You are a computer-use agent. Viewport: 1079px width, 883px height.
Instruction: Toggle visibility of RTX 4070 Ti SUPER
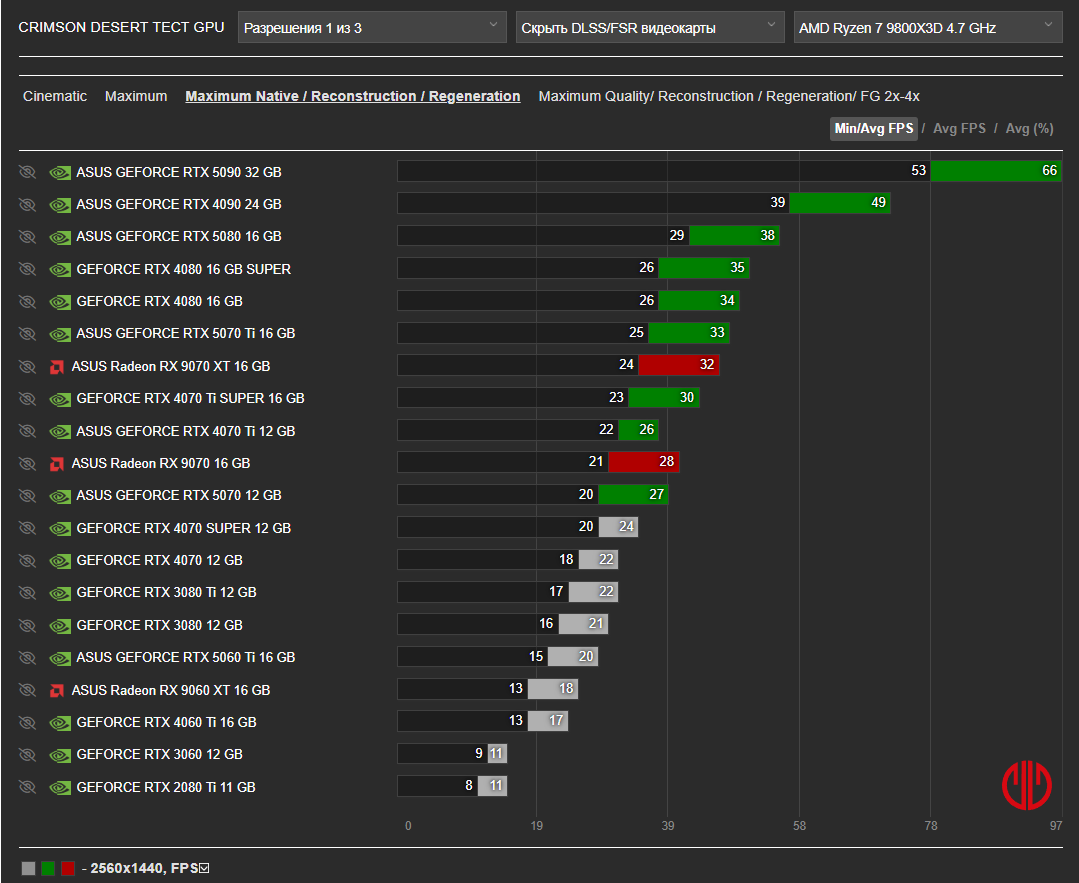(28, 398)
